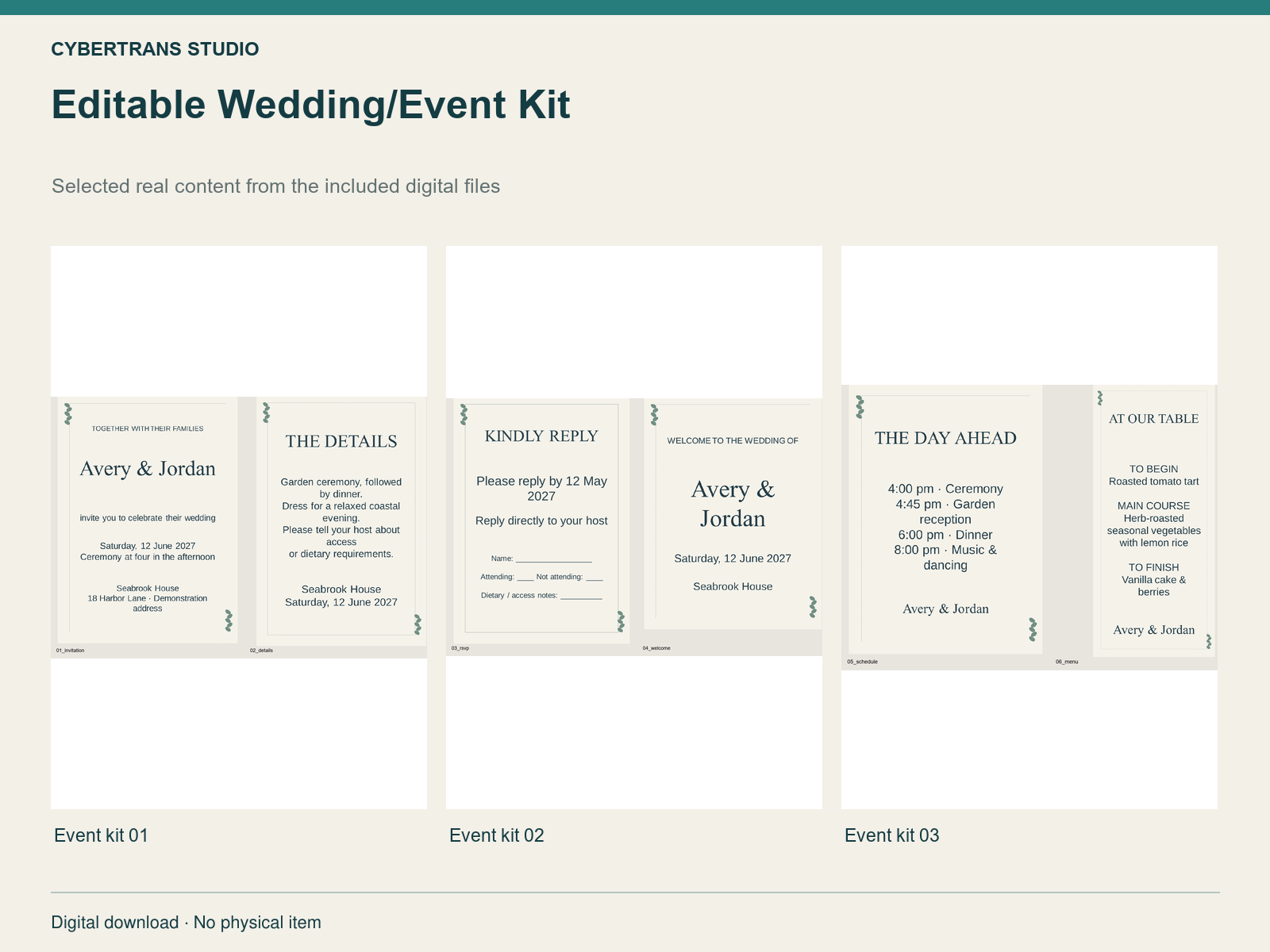
Task: Click 'KINDLY REPLY' heading text
Action: 541,436
